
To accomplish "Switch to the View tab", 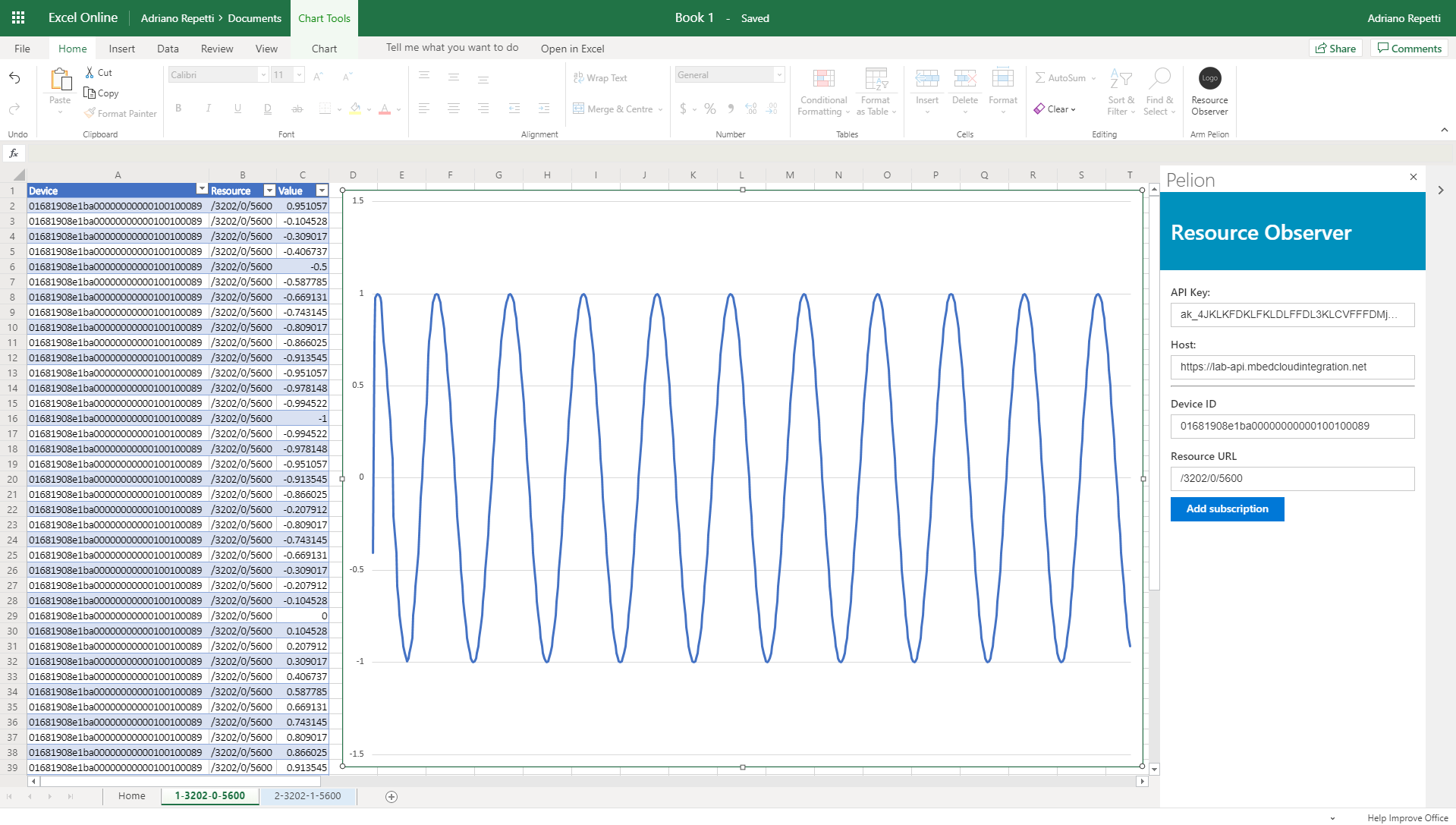I will click(x=266, y=49).
